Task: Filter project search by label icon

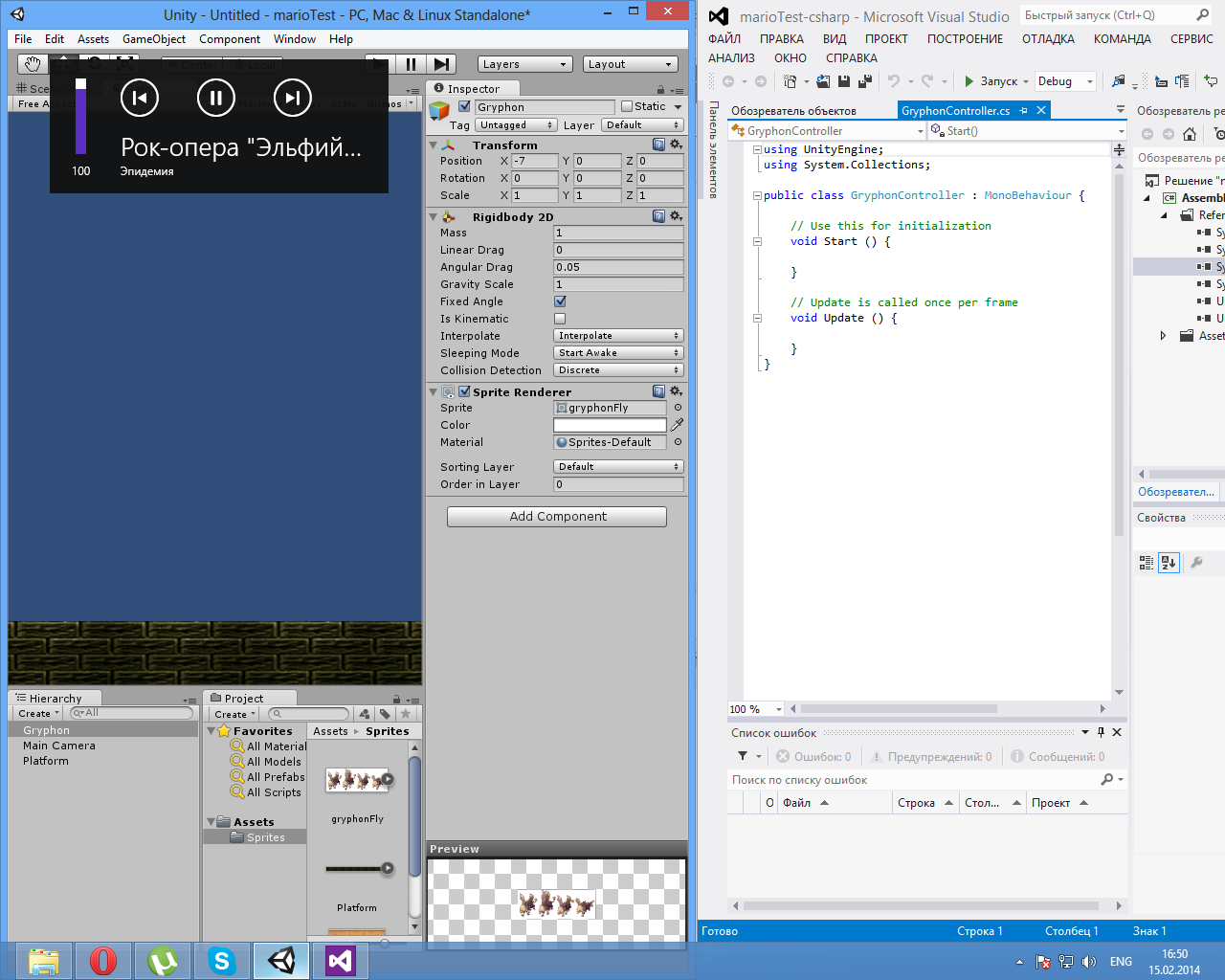Action: click(x=385, y=714)
